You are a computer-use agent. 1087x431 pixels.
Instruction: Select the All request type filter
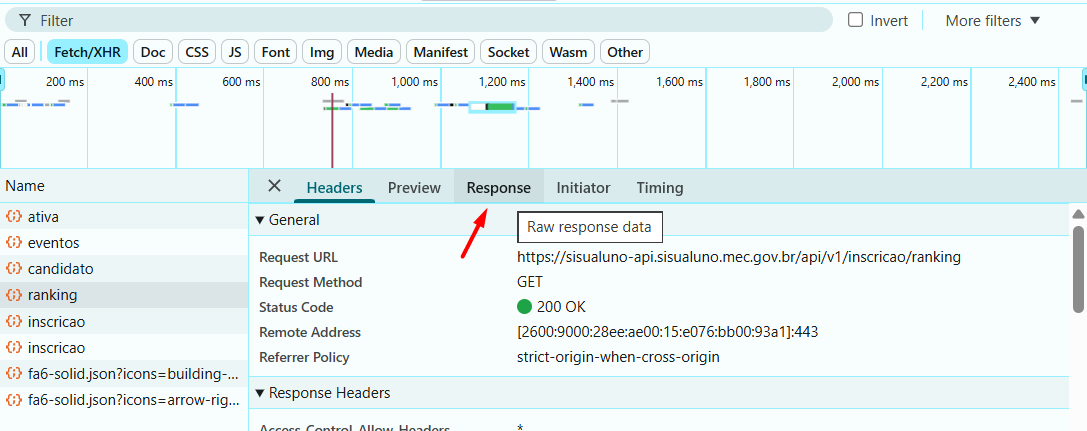(x=20, y=52)
